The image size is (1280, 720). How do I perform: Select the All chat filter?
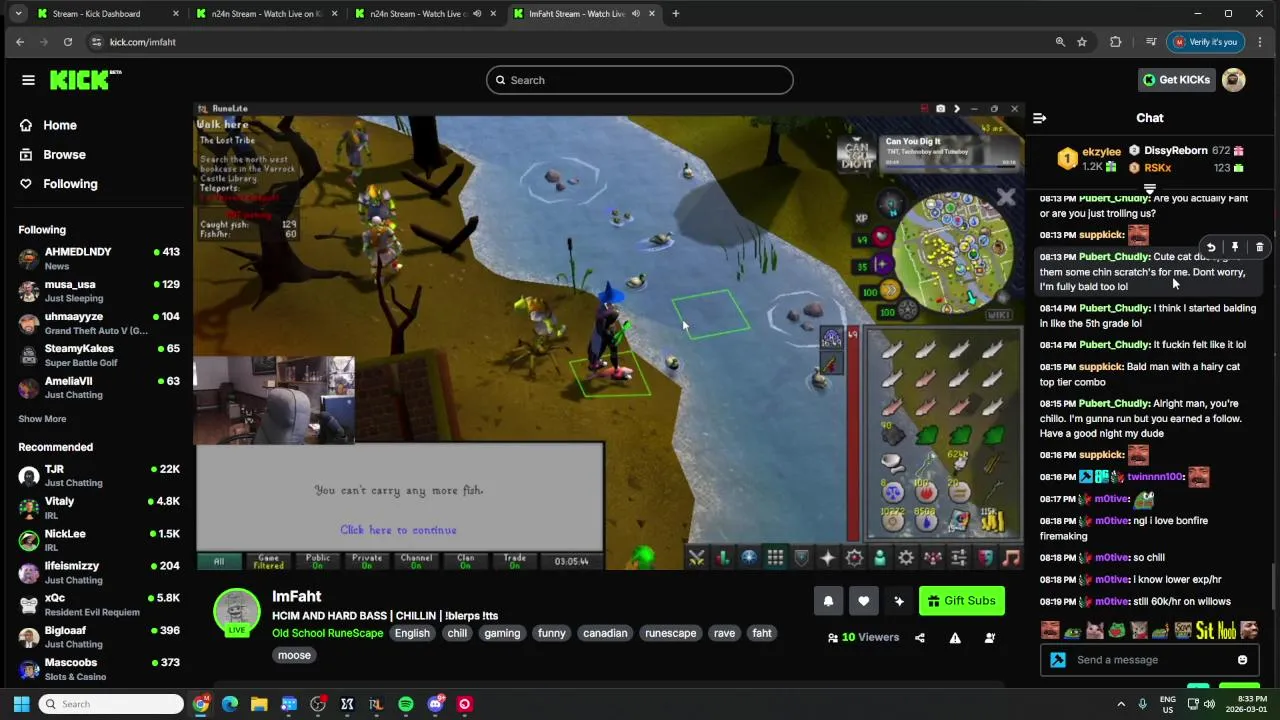pyautogui.click(x=219, y=561)
